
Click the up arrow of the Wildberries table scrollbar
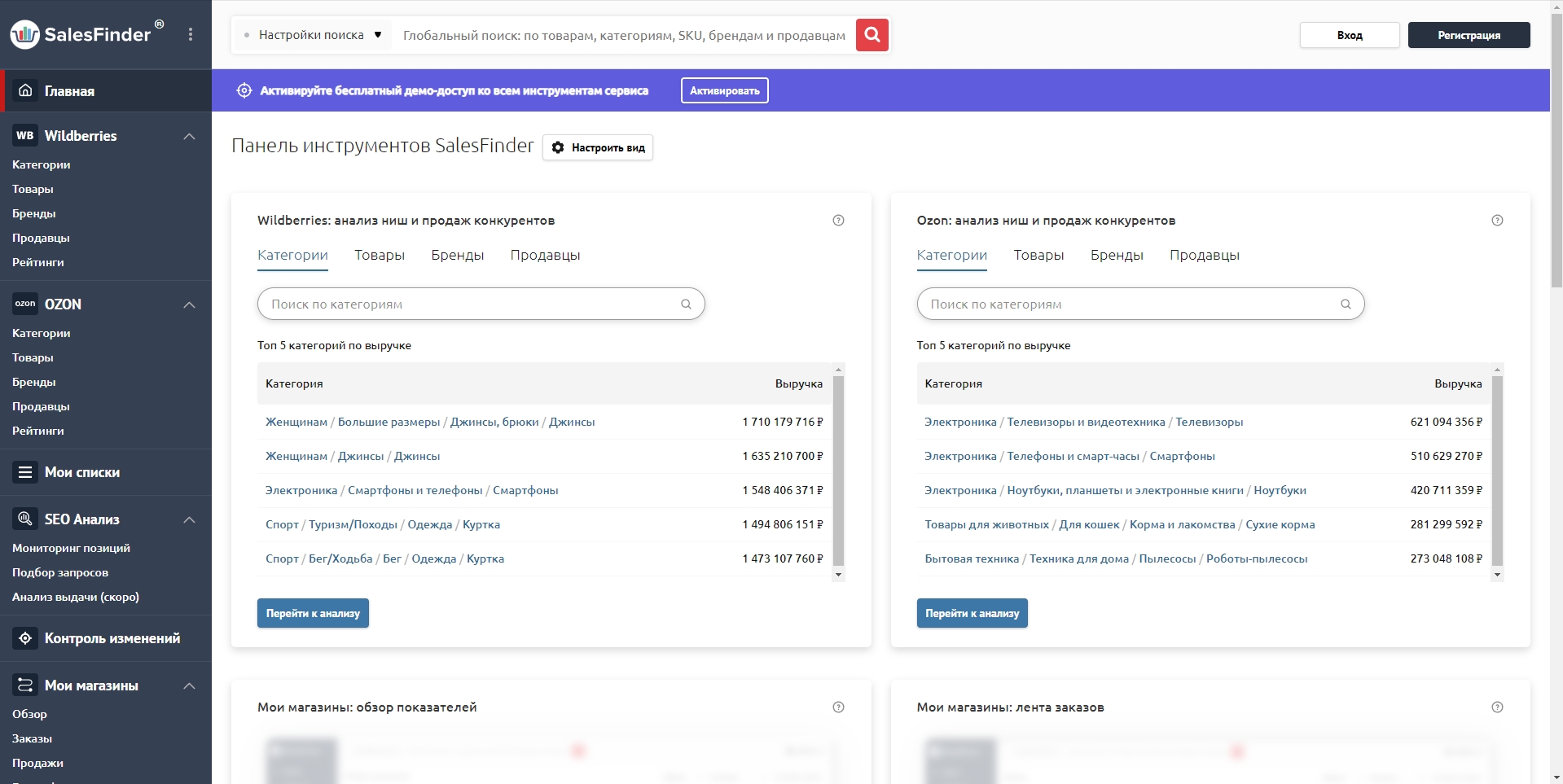coord(838,370)
